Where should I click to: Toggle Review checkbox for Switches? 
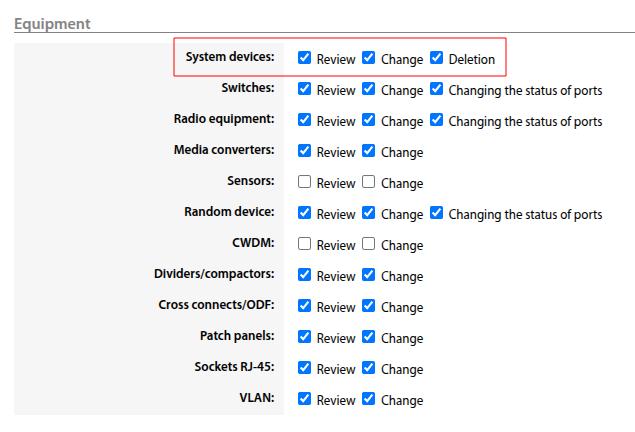[x=304, y=89]
